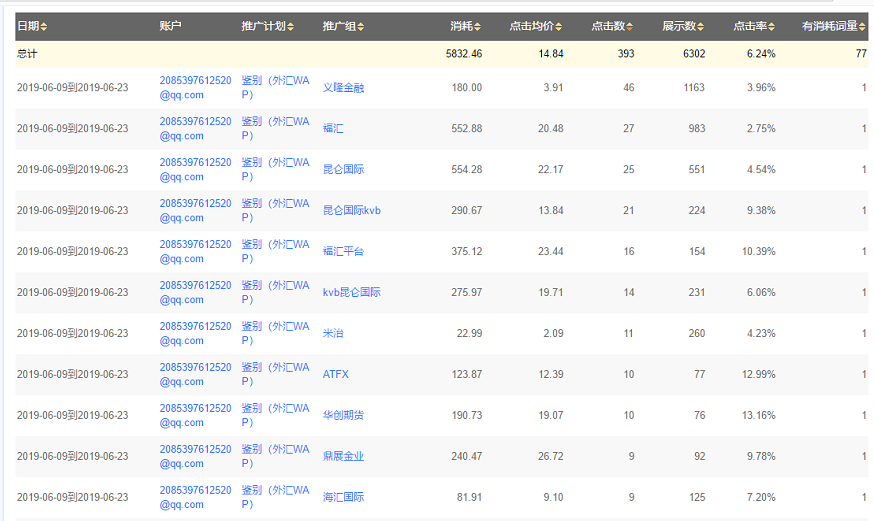Open the 福汇 promotion group link
874x521 pixels.
coord(333,128)
